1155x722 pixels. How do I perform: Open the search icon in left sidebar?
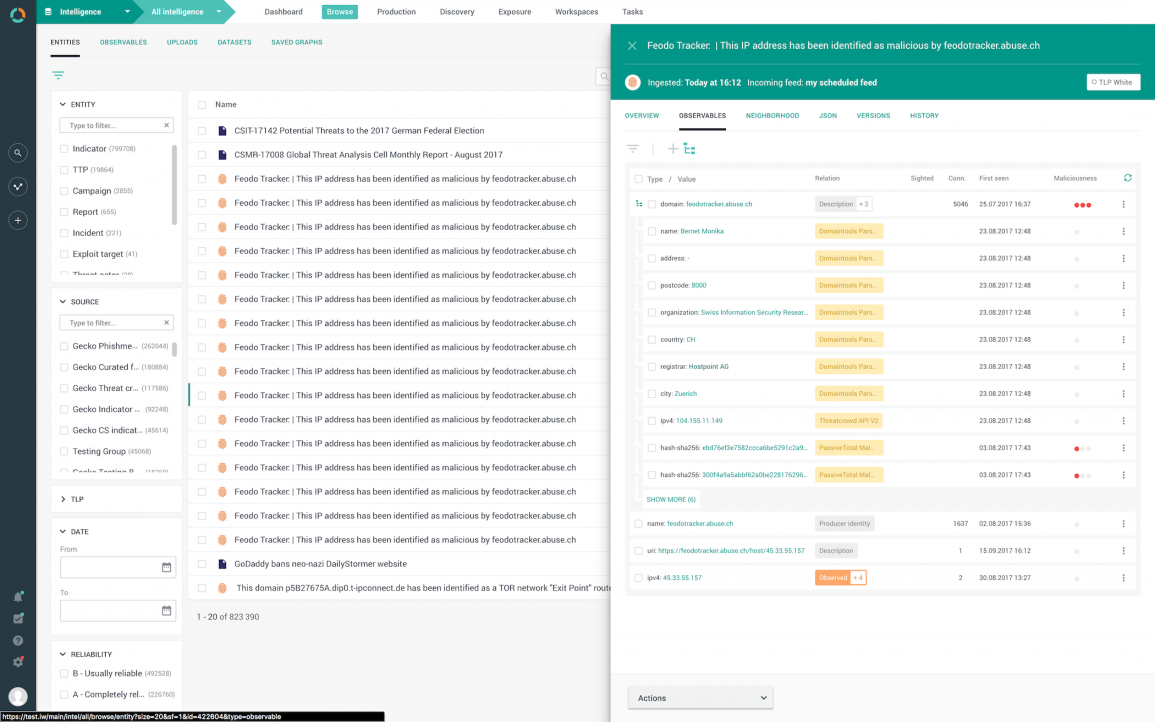17,153
